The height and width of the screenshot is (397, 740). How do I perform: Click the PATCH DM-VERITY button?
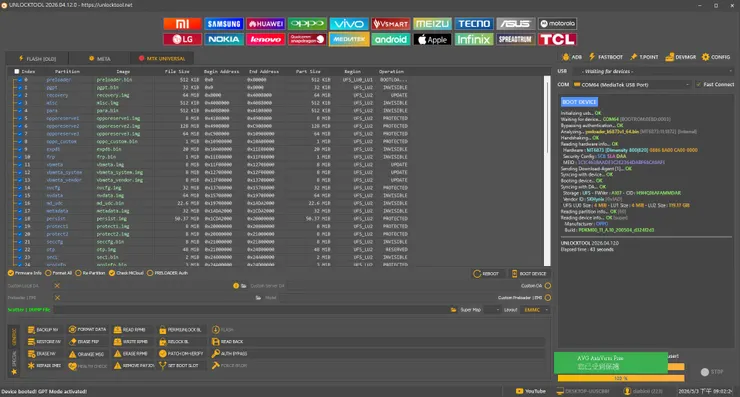181,354
